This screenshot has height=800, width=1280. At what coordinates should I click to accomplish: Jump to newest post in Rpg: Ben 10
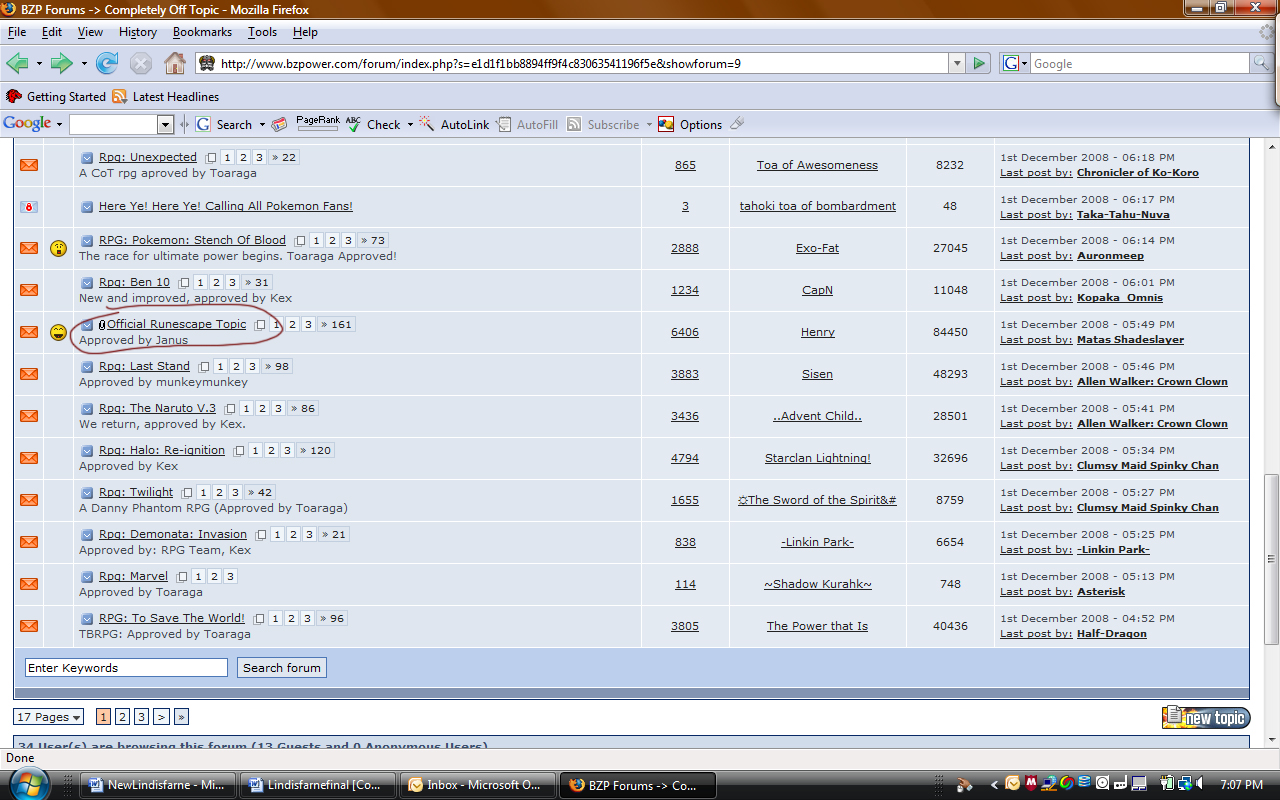tap(87, 283)
